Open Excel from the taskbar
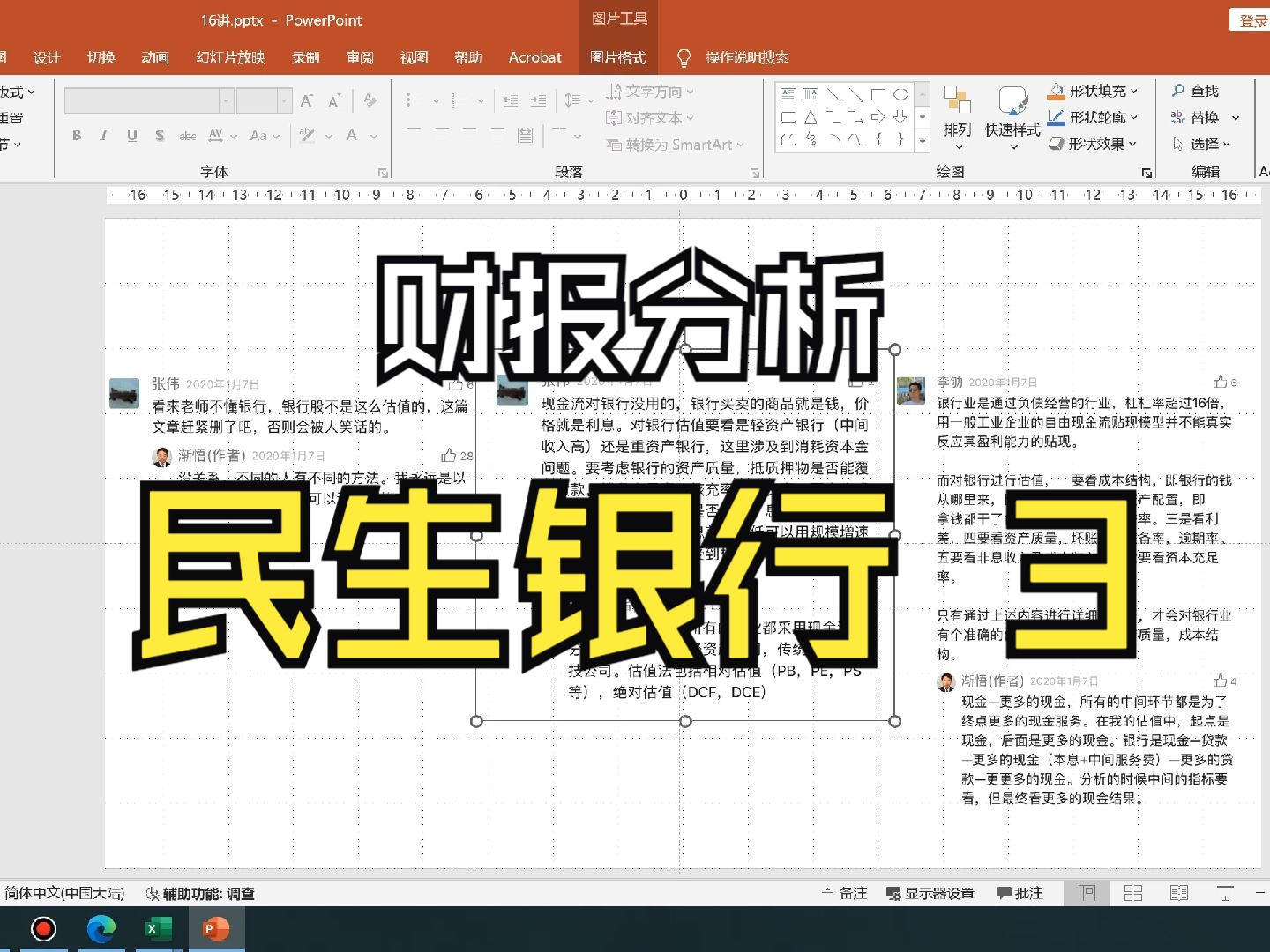1270x952 pixels. click(x=157, y=929)
